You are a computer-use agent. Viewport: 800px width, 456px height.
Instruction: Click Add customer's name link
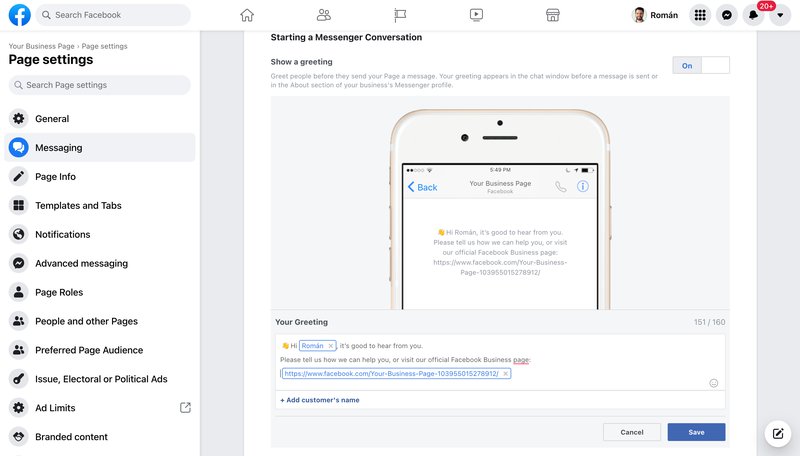[320, 400]
